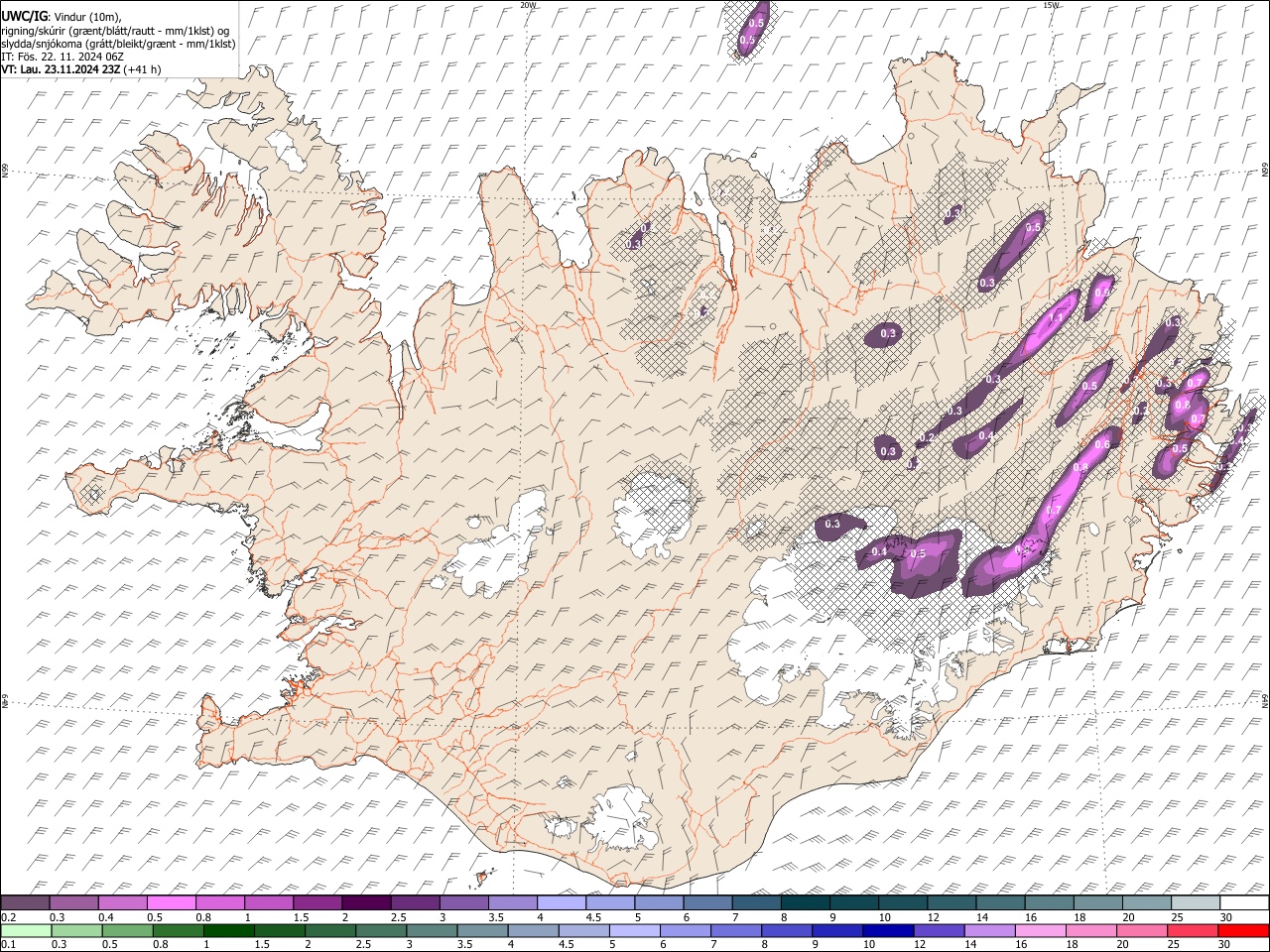This screenshot has height=952, width=1270.
Task: Click bottom legend swatch between 10 and 12
Action: pyautogui.click(x=887, y=930)
